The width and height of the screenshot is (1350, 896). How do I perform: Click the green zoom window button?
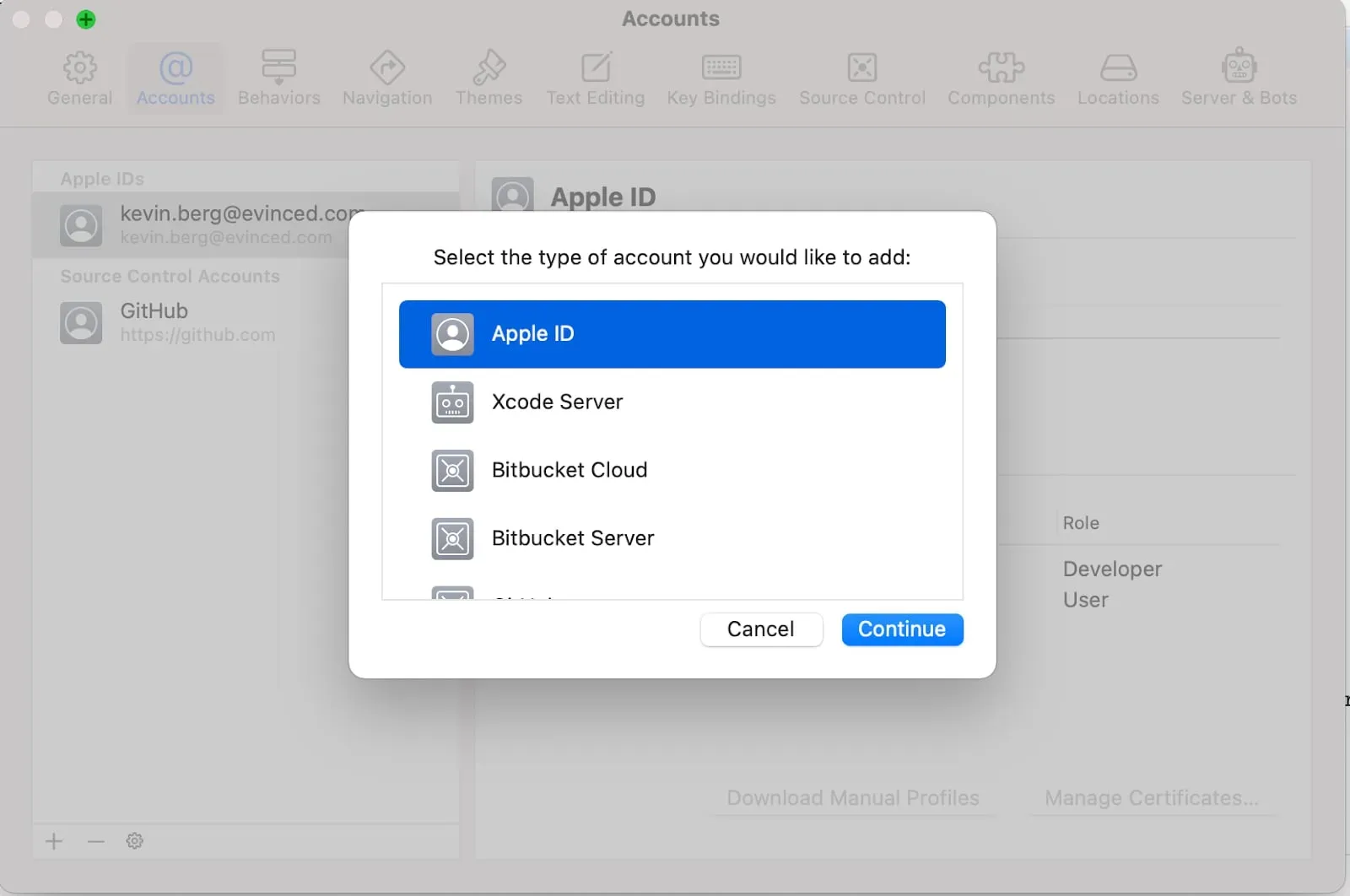click(86, 19)
